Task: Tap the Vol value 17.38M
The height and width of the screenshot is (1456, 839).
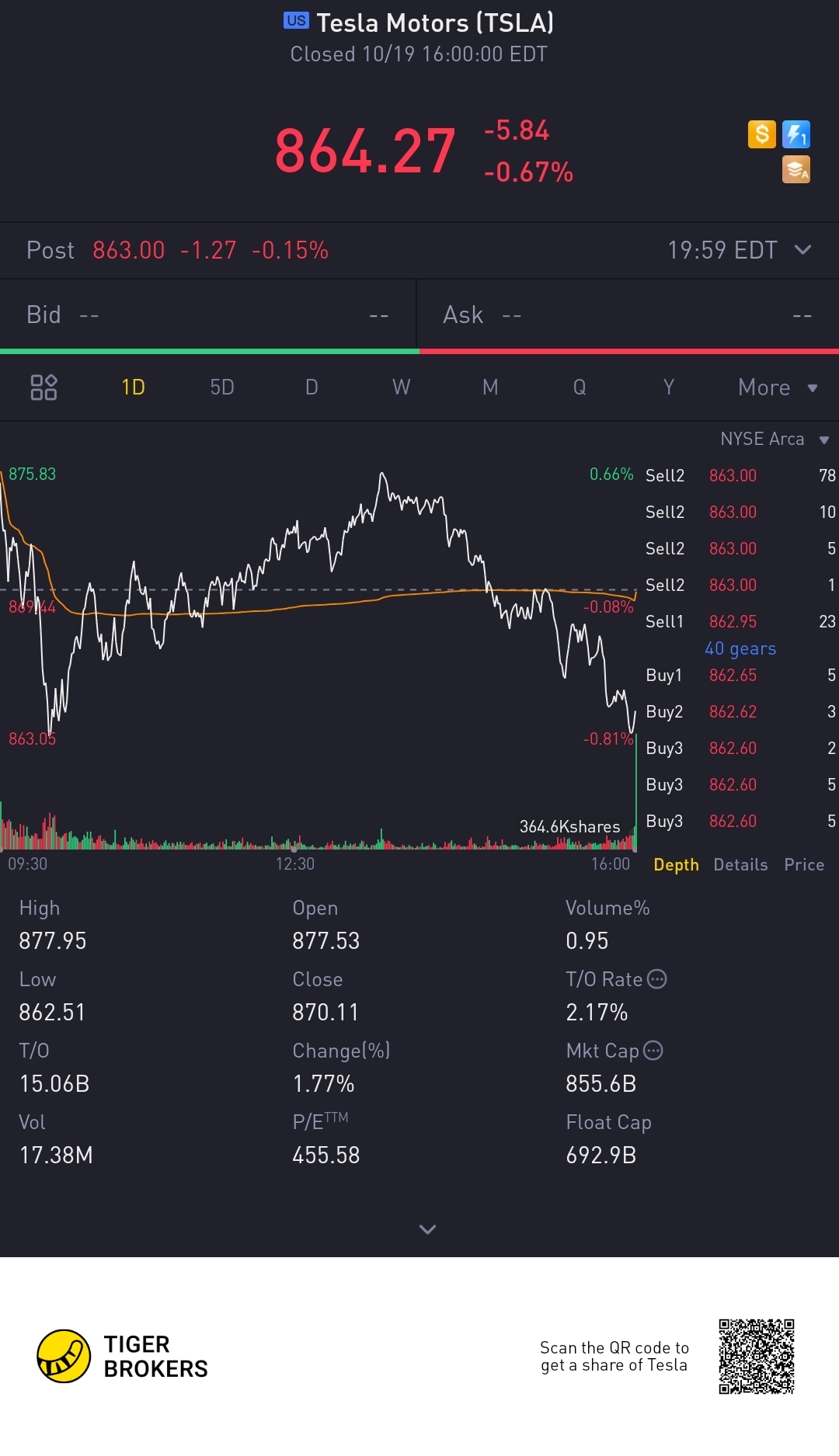Action: click(56, 1155)
